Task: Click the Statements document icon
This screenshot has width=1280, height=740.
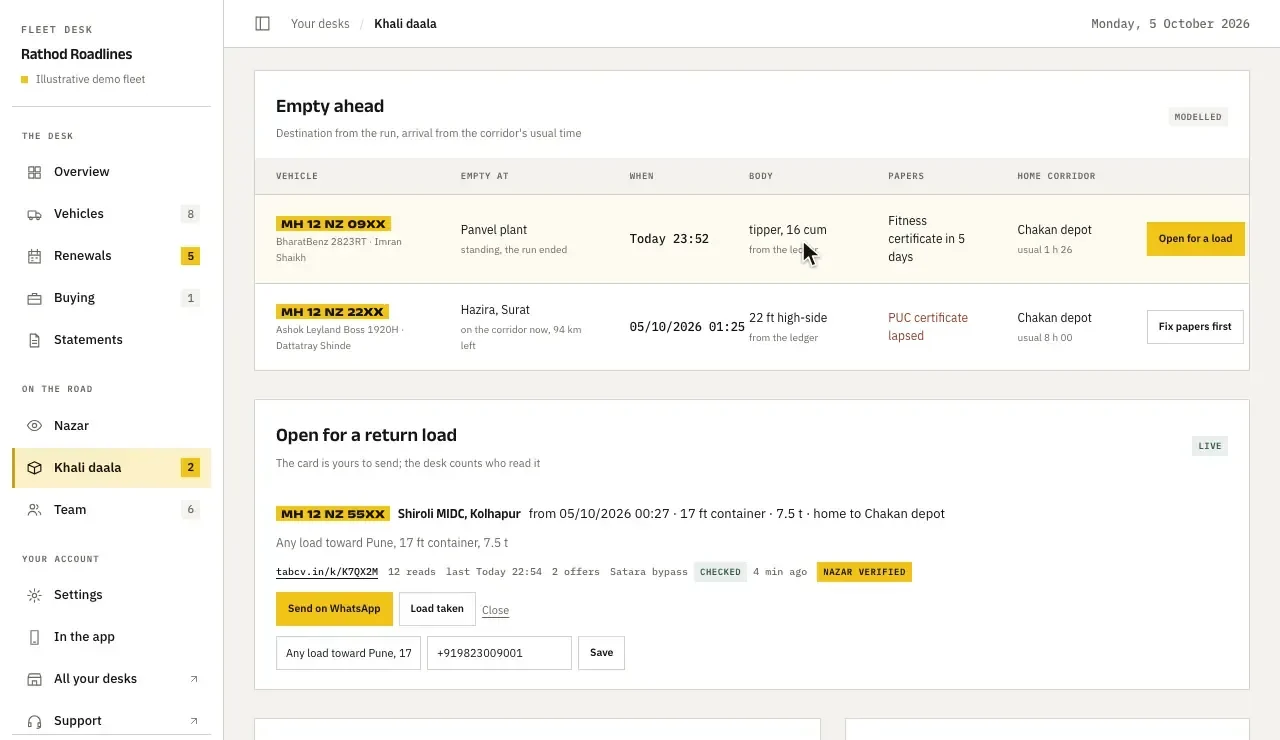Action: pos(34,340)
